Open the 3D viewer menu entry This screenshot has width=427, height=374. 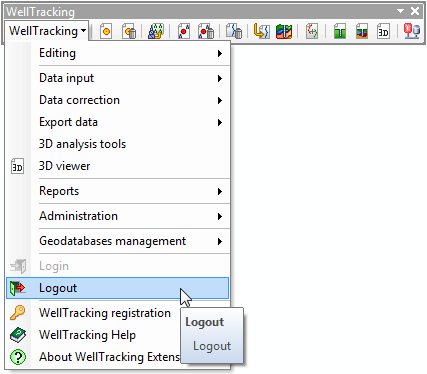[118, 166]
